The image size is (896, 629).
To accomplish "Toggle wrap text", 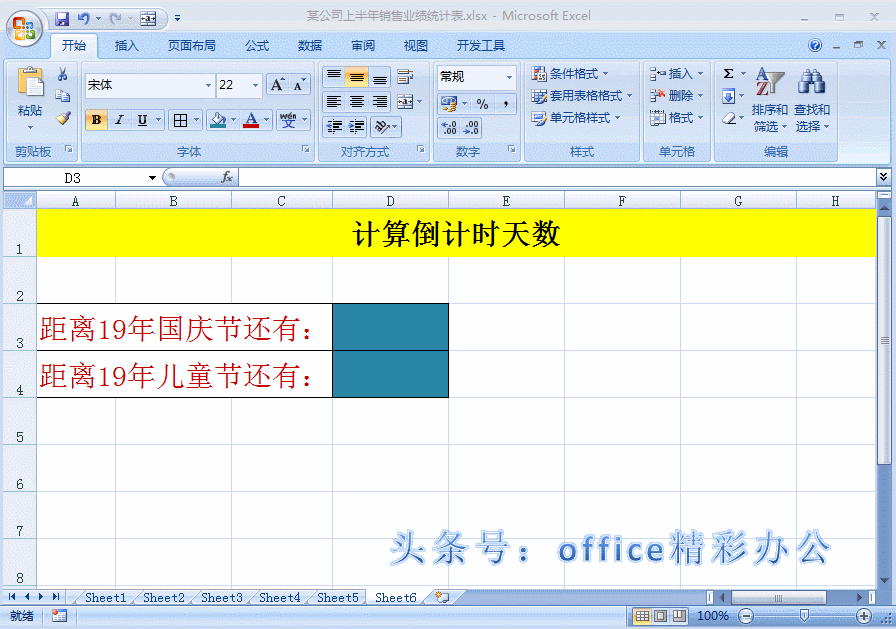I will (x=405, y=76).
